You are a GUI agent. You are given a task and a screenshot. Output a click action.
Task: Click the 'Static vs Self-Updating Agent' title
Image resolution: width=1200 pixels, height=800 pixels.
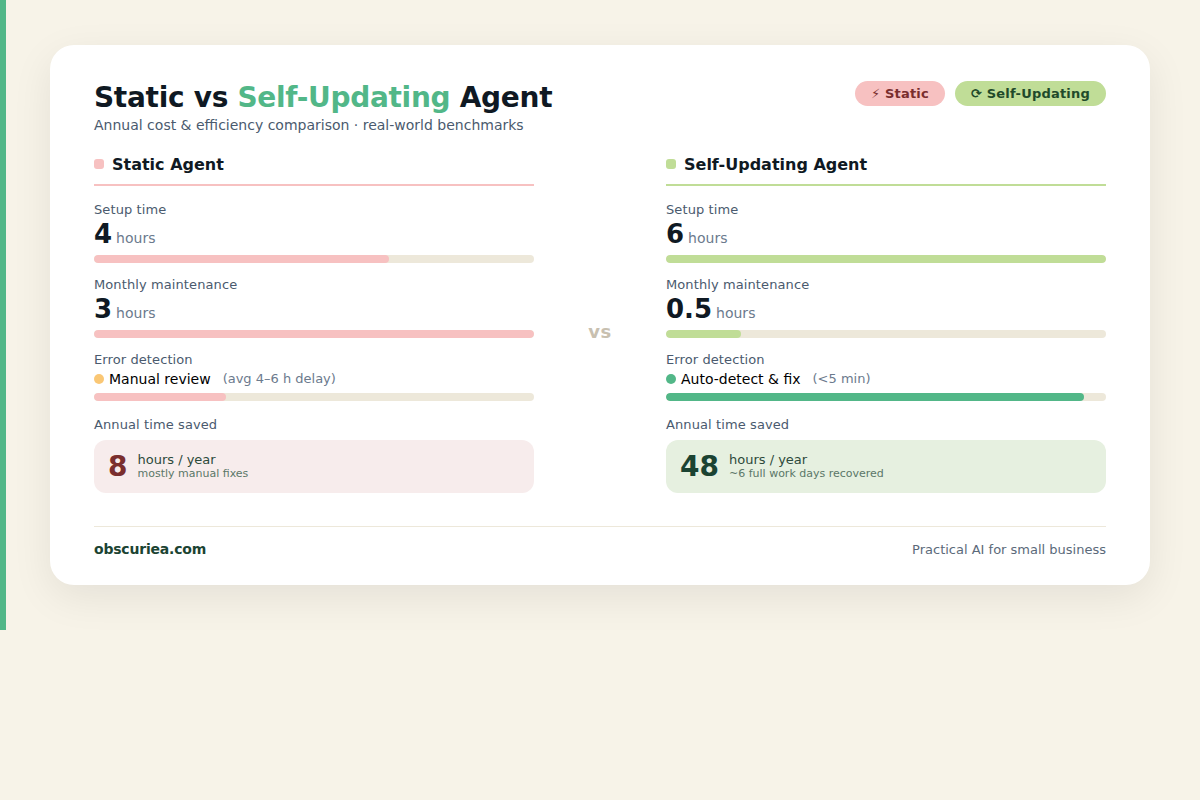point(323,97)
